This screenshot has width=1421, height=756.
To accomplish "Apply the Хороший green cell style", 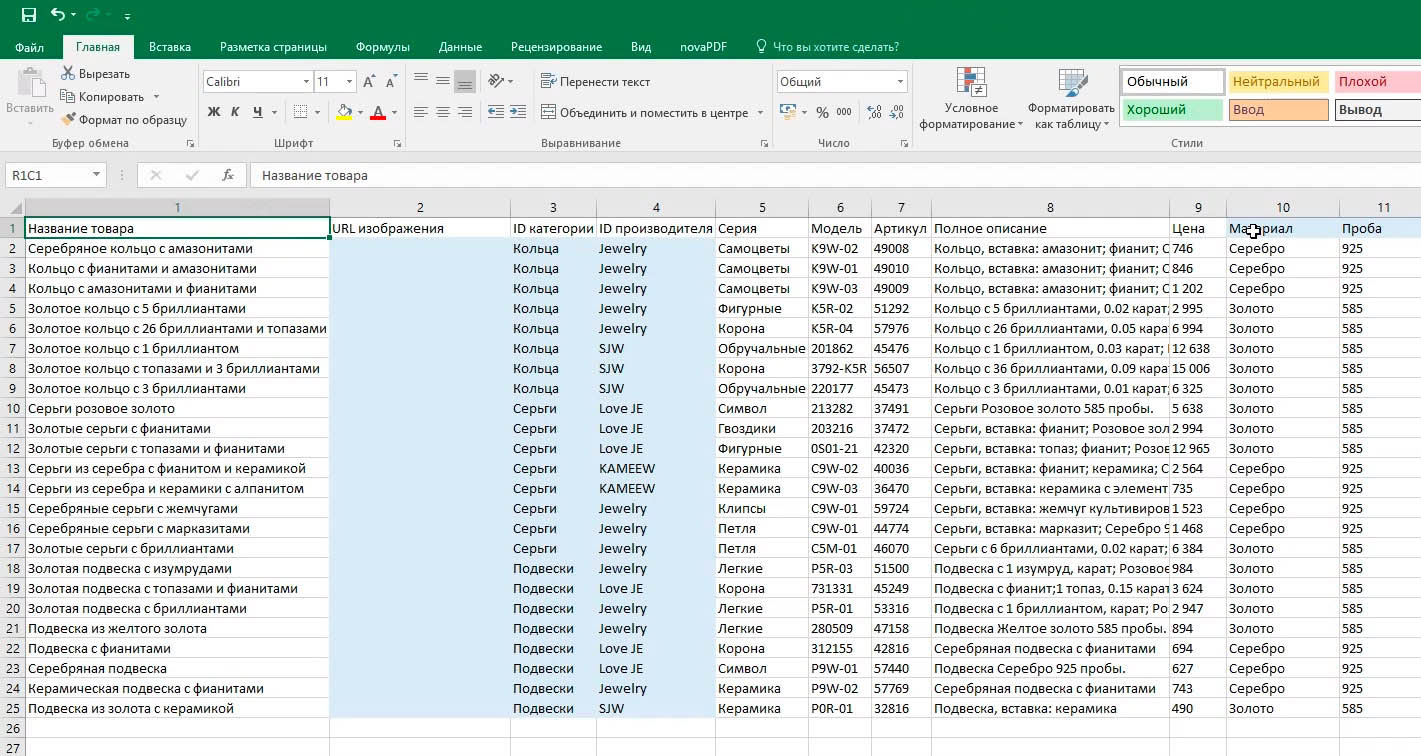I will [x=1171, y=110].
